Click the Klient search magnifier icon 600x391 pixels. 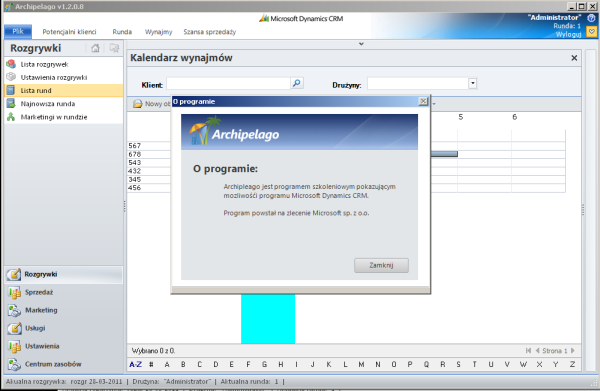coord(297,83)
